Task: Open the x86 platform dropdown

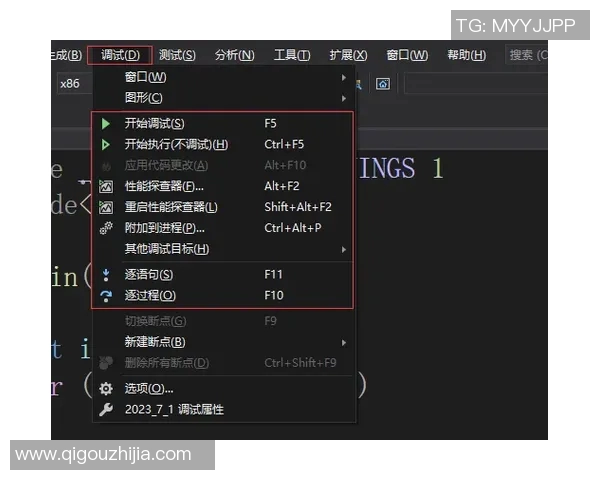Action: pyautogui.click(x=75, y=83)
